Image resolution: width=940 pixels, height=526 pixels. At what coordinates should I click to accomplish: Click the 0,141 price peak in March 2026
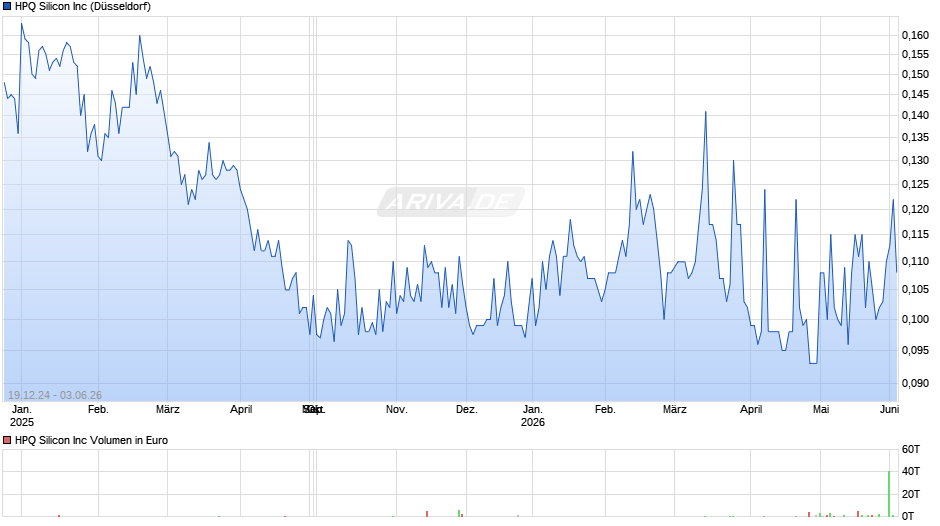click(706, 112)
